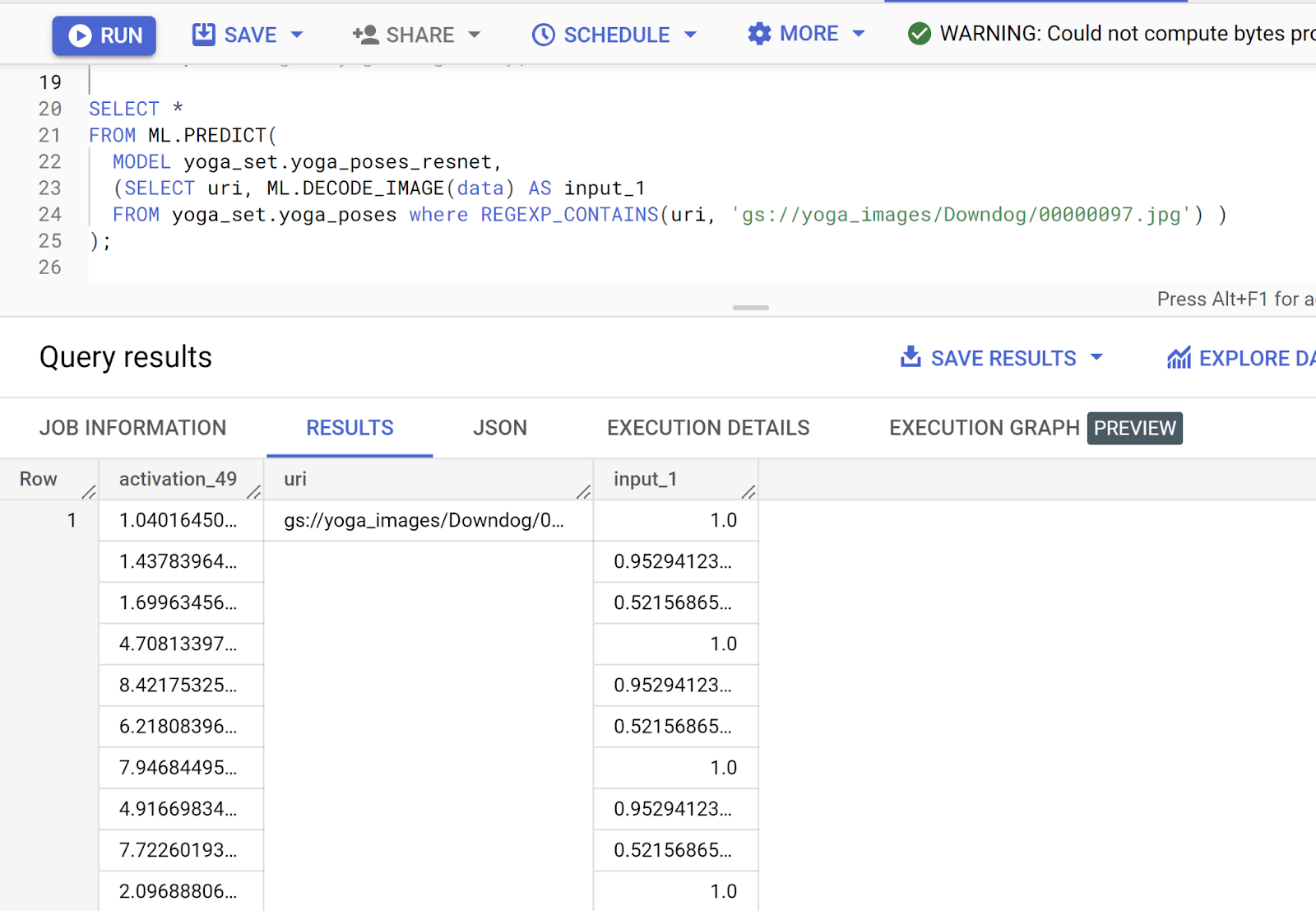
Task: Click the SAVE RESULTS download icon
Action: click(911, 357)
